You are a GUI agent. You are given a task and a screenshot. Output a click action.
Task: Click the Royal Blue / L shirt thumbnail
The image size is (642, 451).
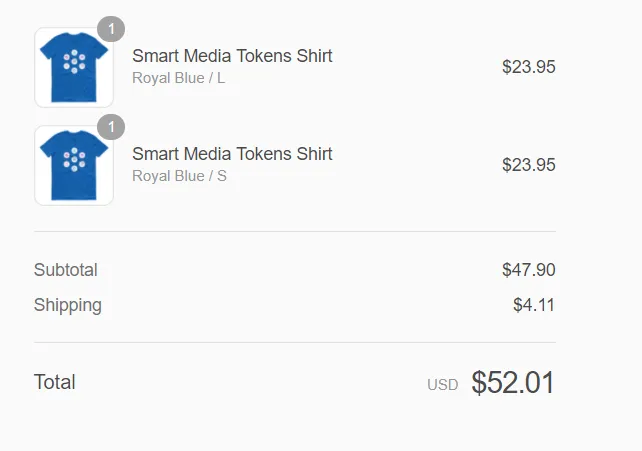[x=74, y=68]
